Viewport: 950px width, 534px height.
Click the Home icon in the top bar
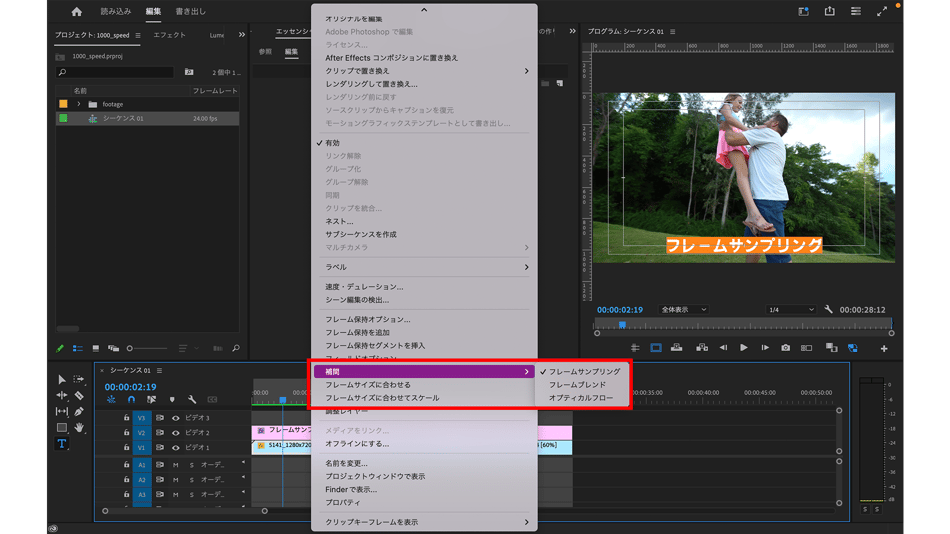[76, 12]
